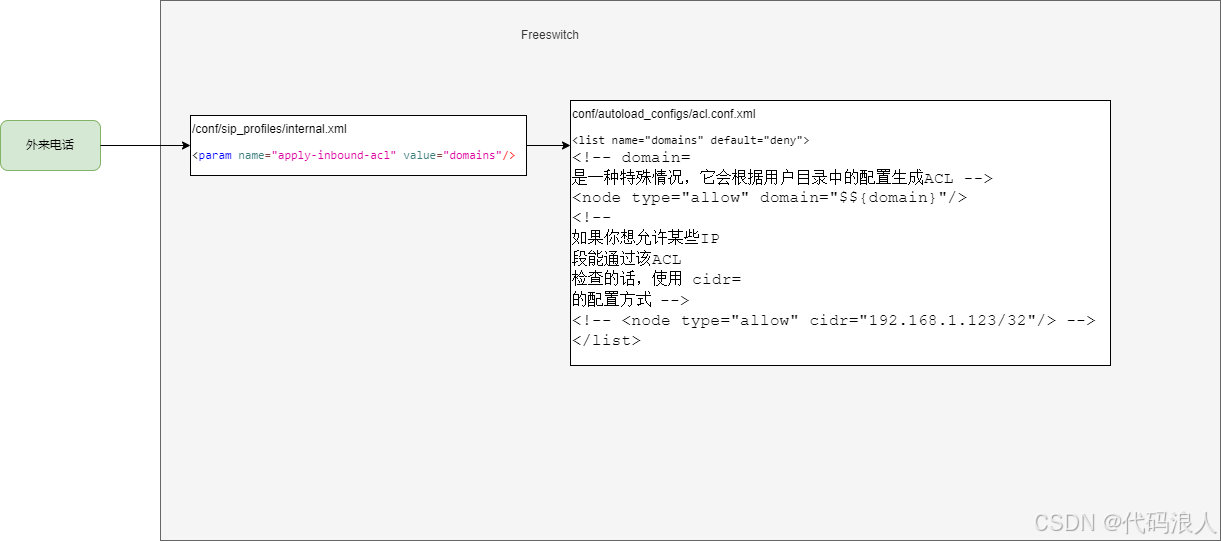This screenshot has height=542, width=1221.
Task: Click the 检查的话，使用 cidr= line
Action: pyautogui.click(x=656, y=279)
